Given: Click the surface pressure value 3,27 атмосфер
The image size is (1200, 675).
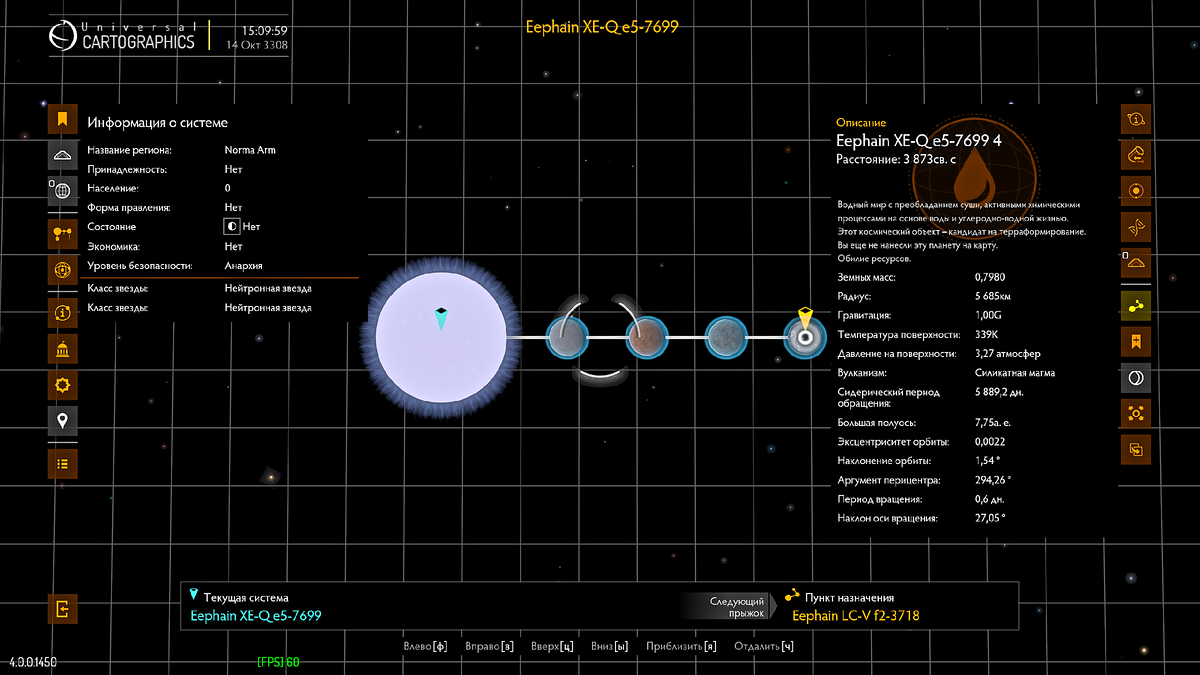Looking at the screenshot, I should tap(1008, 354).
